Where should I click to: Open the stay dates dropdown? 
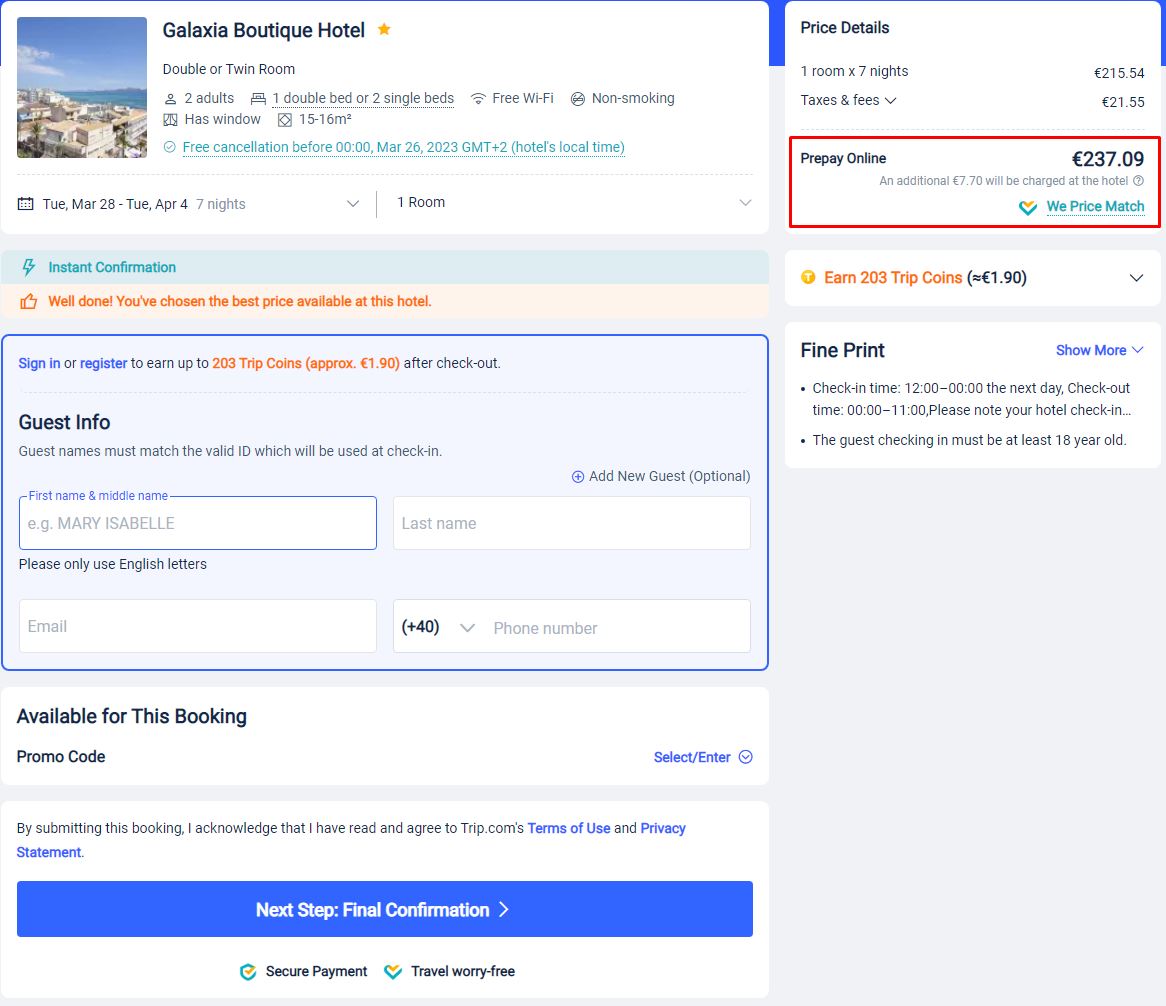click(x=352, y=204)
